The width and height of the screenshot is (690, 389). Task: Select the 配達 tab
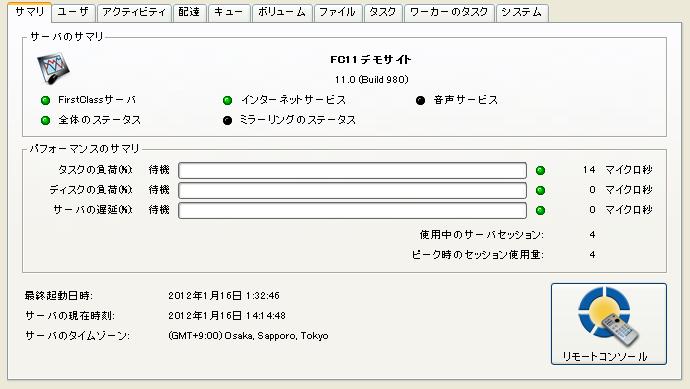pyautogui.click(x=189, y=12)
